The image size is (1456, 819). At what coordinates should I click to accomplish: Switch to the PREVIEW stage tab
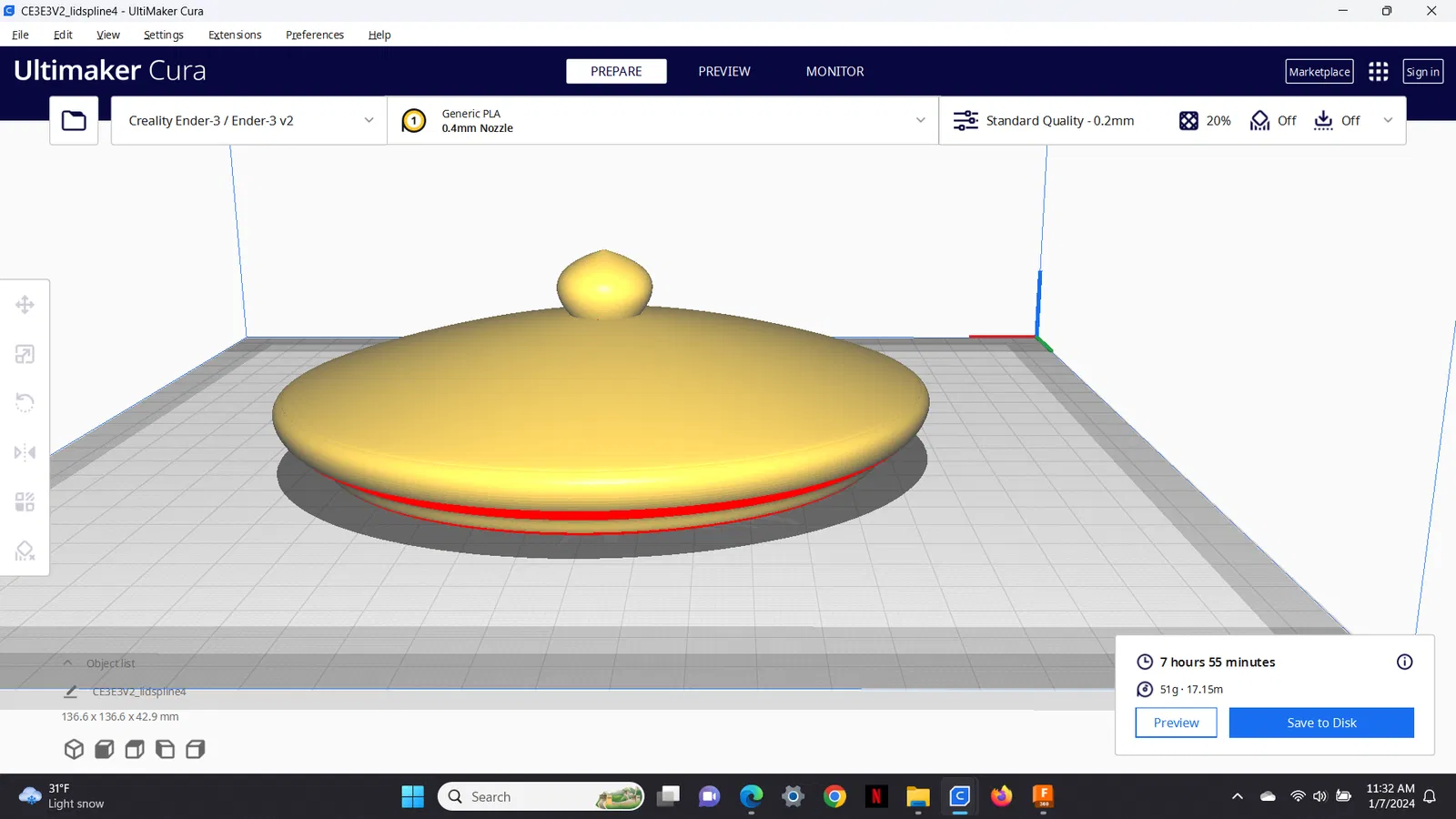click(724, 71)
